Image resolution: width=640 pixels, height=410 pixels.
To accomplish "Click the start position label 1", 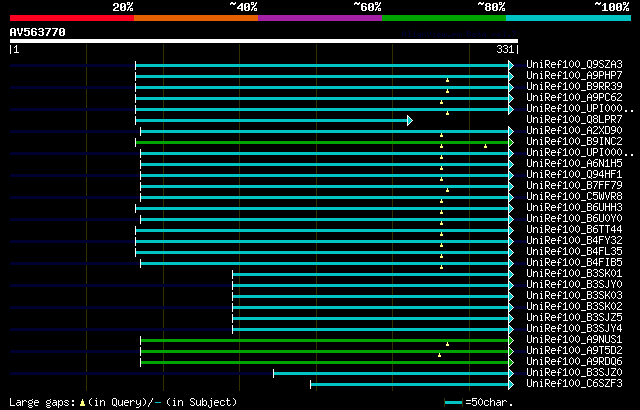I will pyautogui.click(x=16, y=49).
